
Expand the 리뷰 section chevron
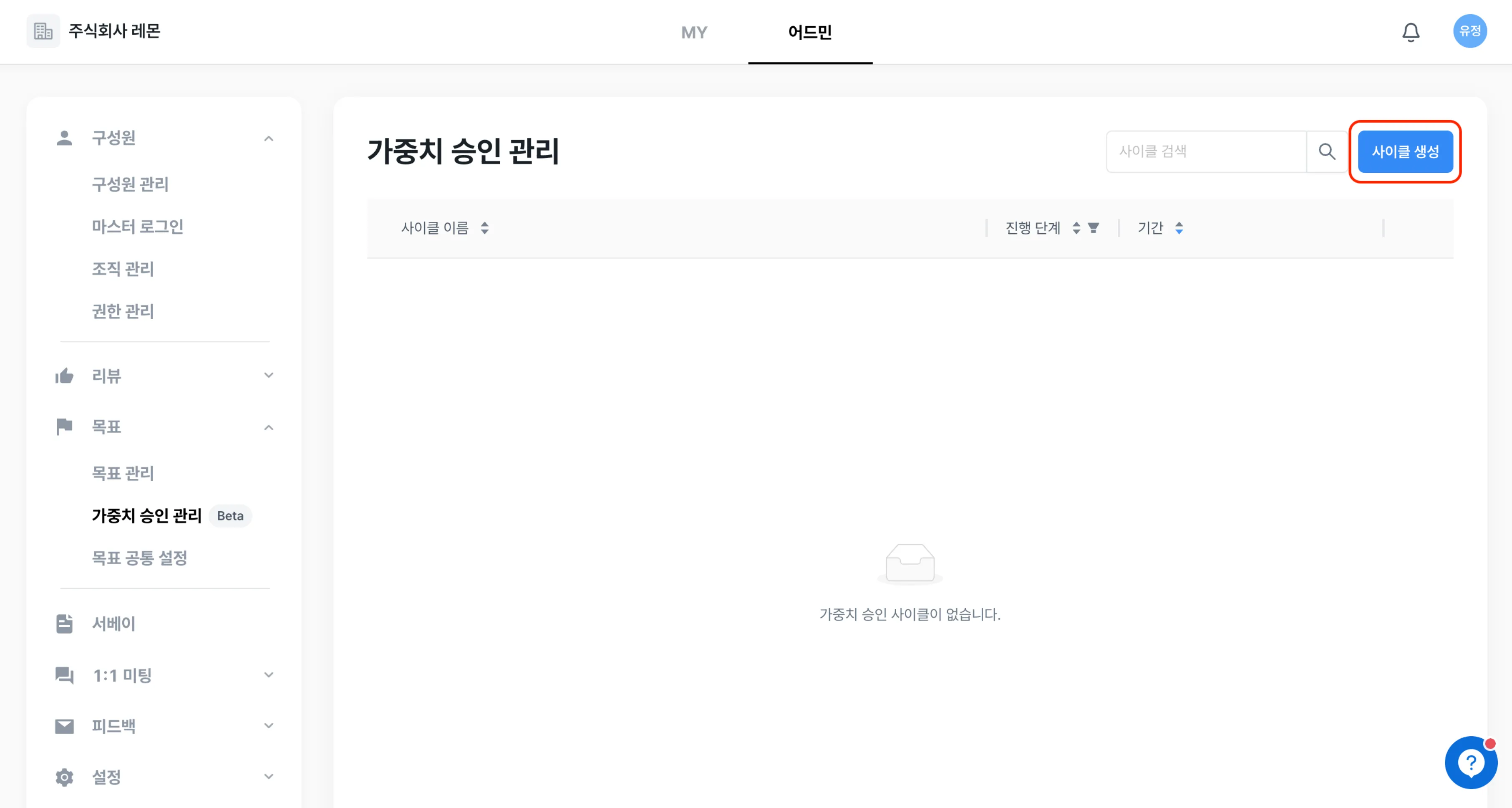tap(269, 375)
